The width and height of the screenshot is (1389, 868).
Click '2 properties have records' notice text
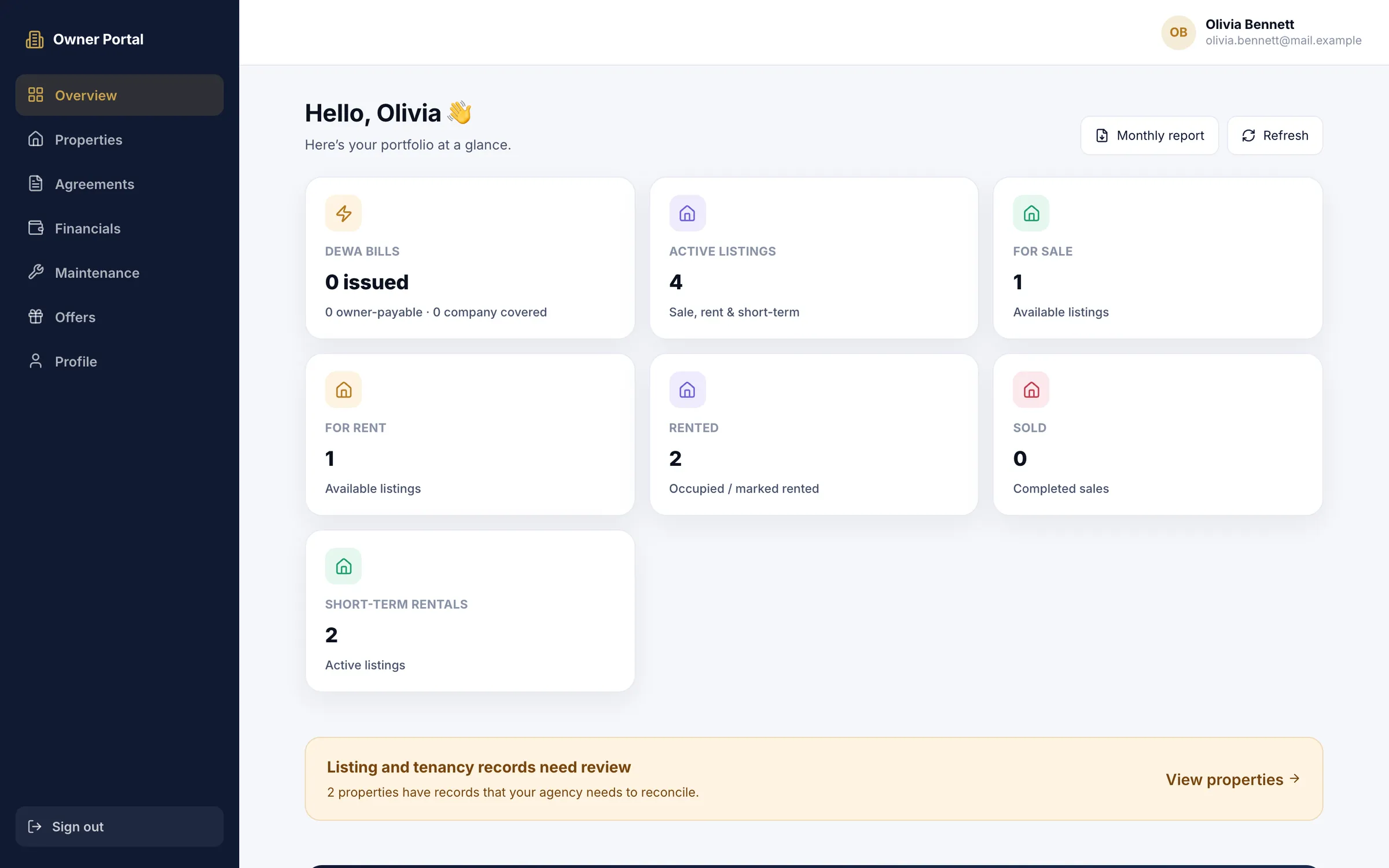coord(513,792)
